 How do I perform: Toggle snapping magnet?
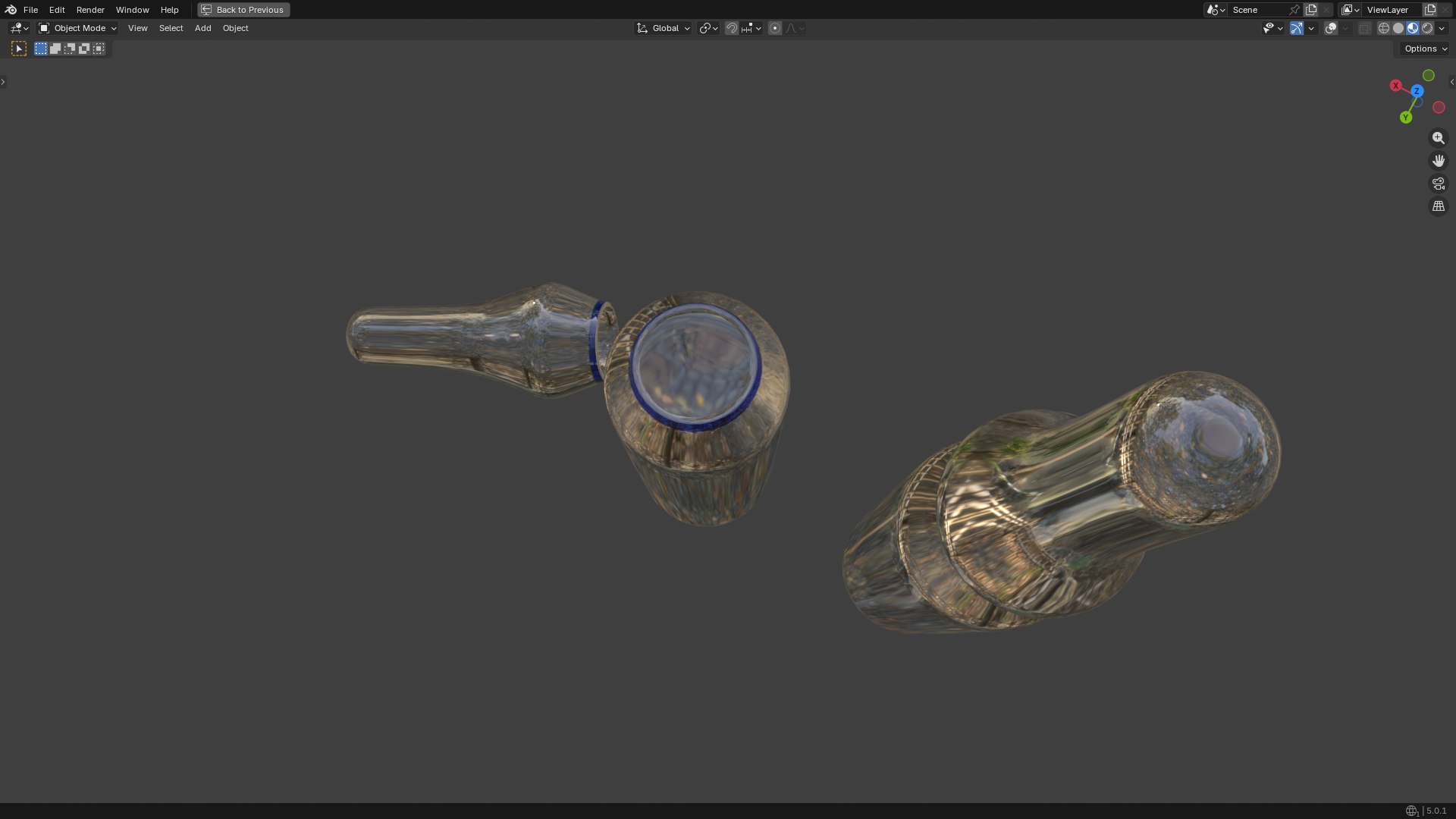732,28
